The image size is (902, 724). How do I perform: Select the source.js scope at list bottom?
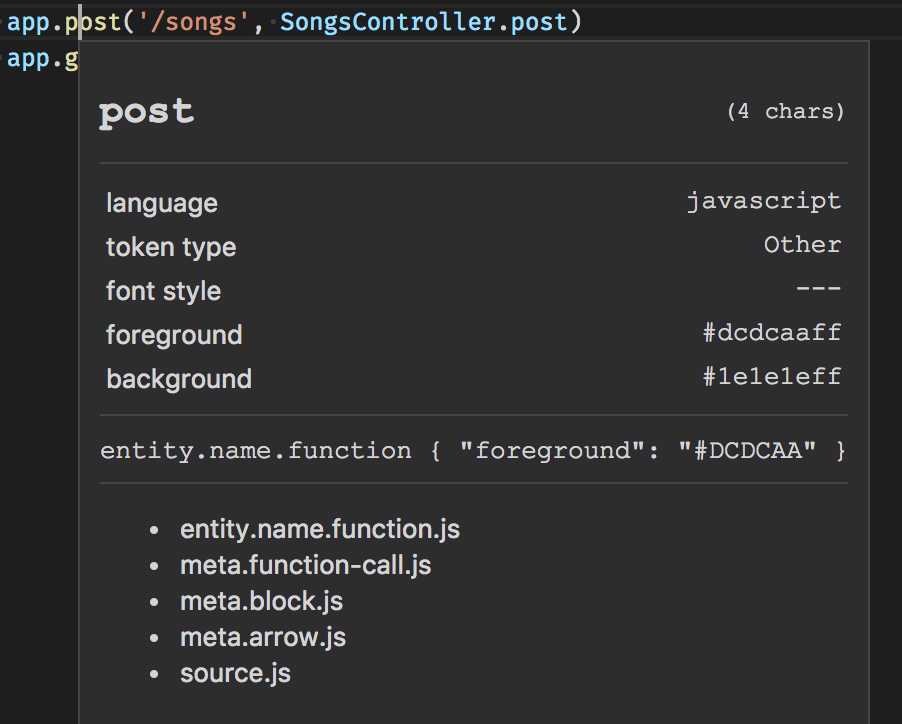point(235,673)
